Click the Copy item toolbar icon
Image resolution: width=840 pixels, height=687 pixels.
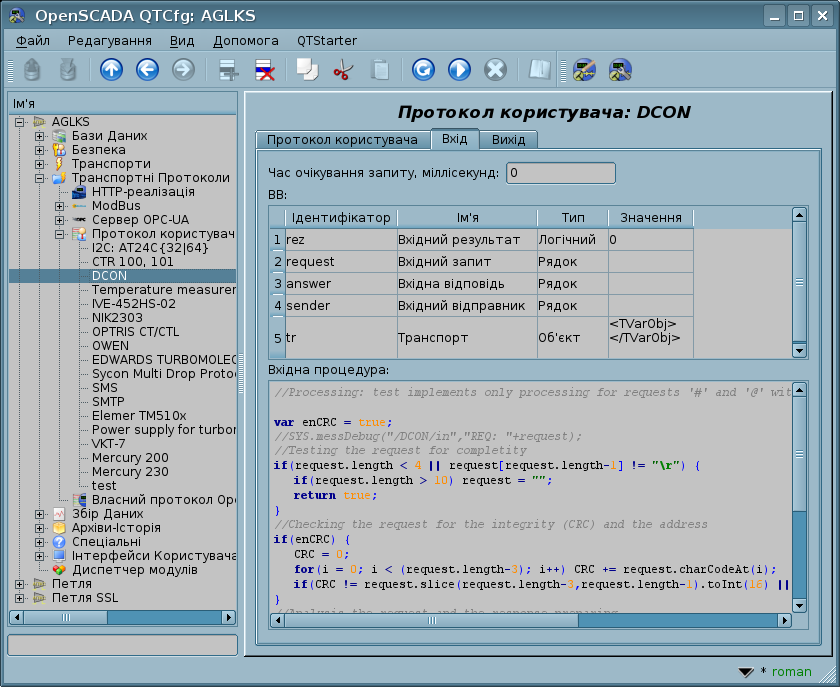(x=306, y=69)
